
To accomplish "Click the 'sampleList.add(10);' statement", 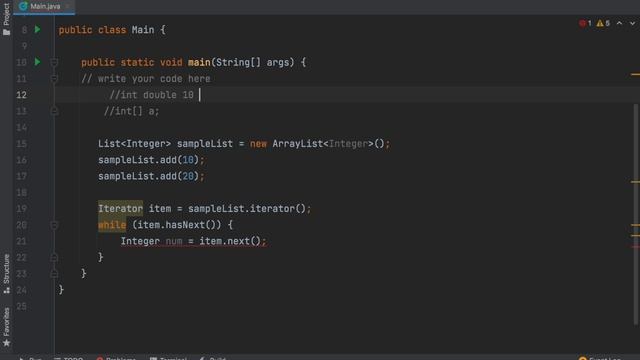I will point(151,160).
